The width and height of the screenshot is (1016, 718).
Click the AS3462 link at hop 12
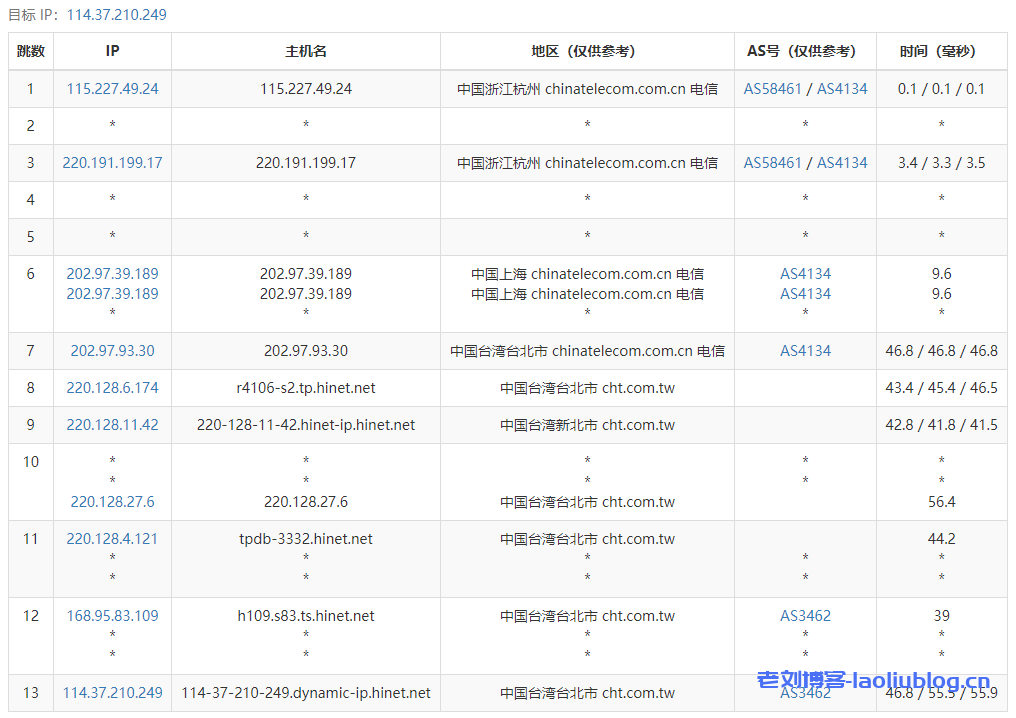(x=805, y=616)
